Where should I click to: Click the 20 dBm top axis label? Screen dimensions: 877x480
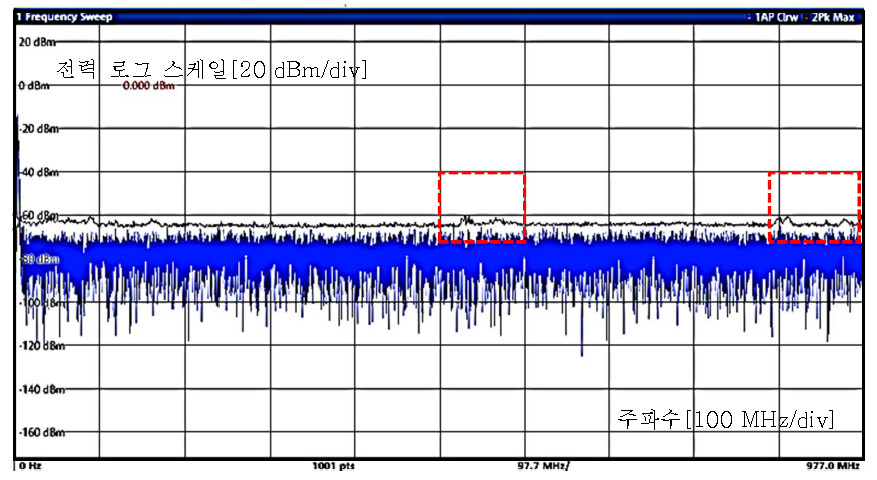tap(38, 43)
